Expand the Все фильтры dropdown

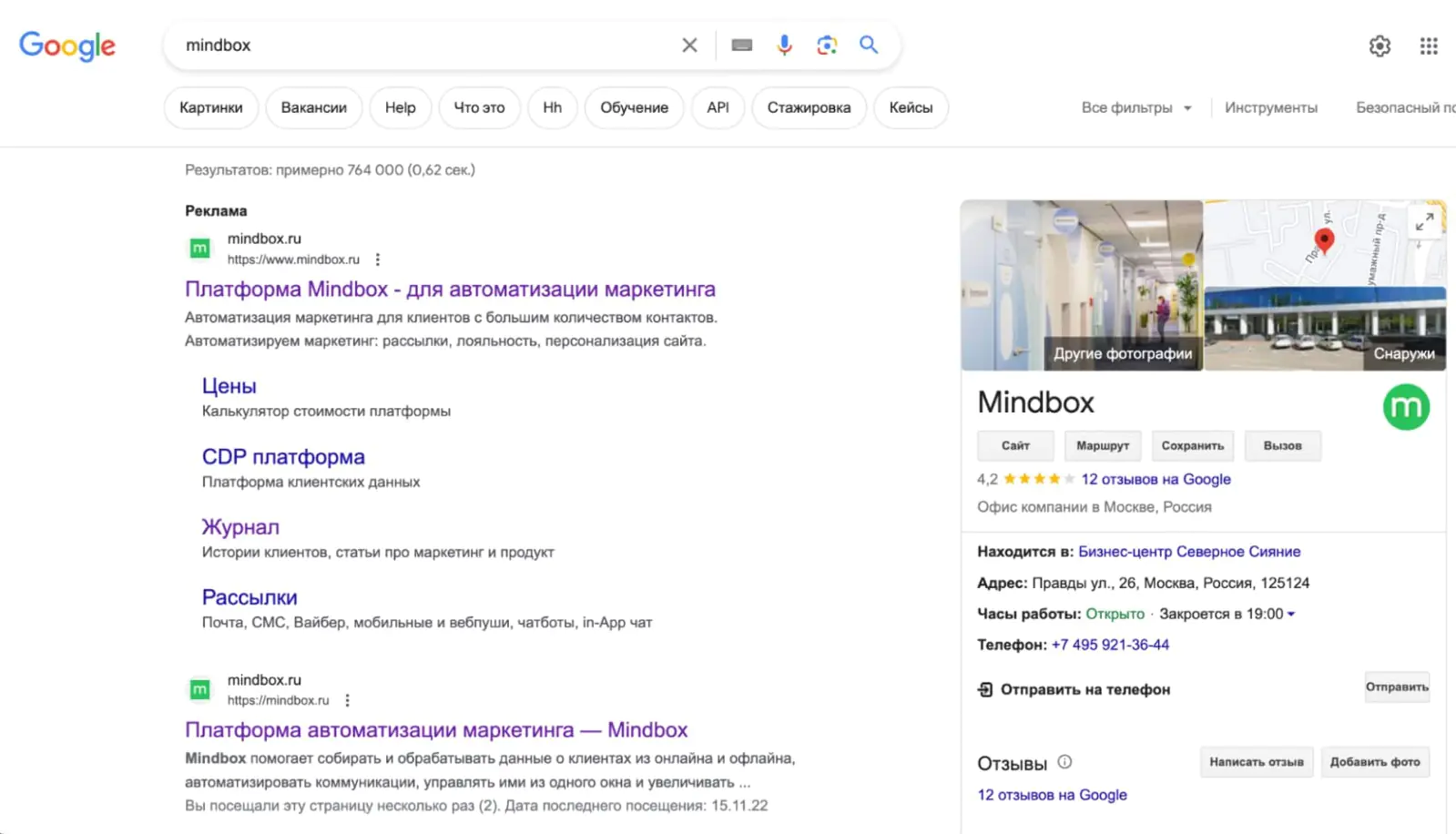click(1136, 107)
